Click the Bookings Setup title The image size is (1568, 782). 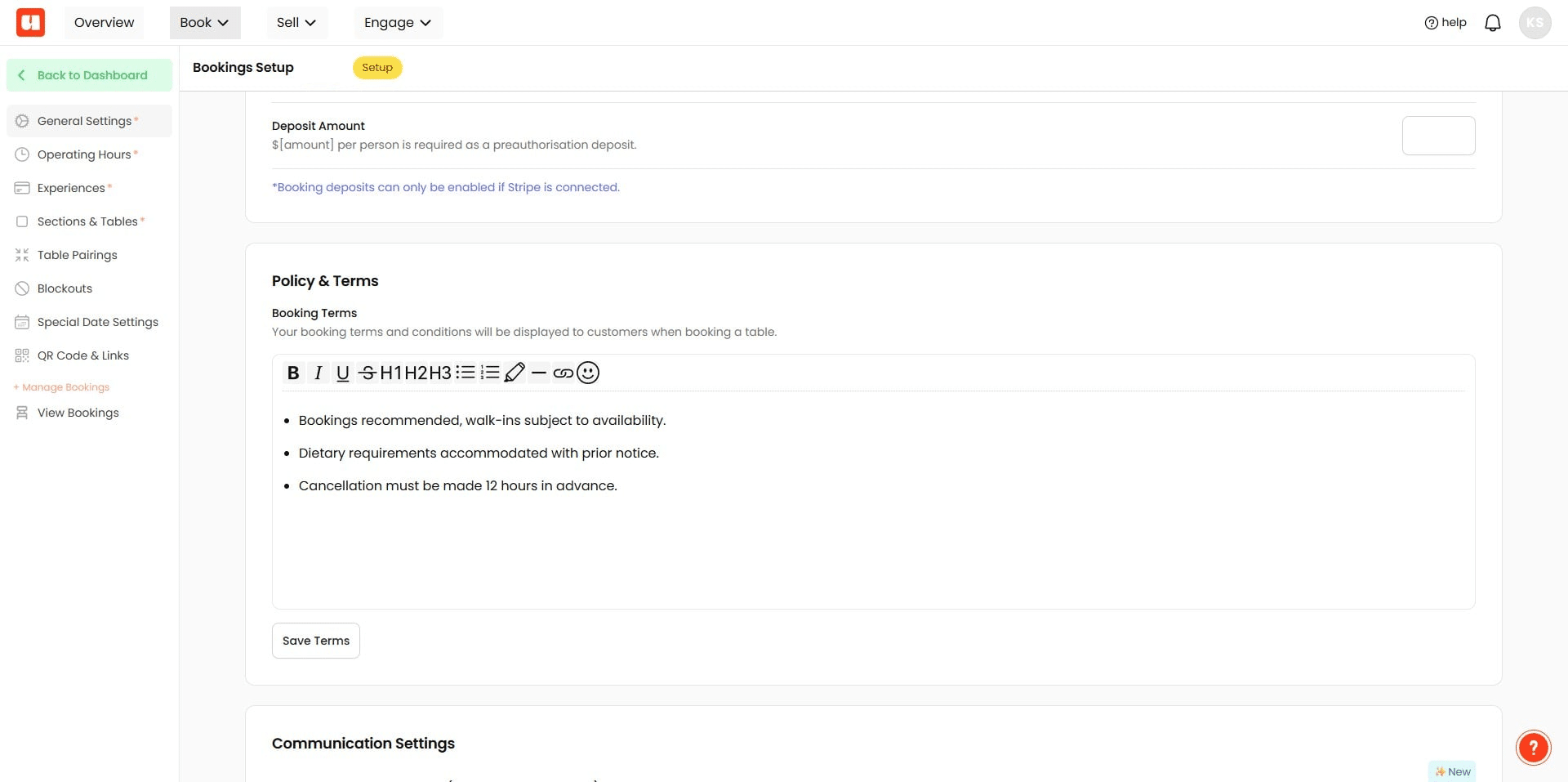click(243, 68)
